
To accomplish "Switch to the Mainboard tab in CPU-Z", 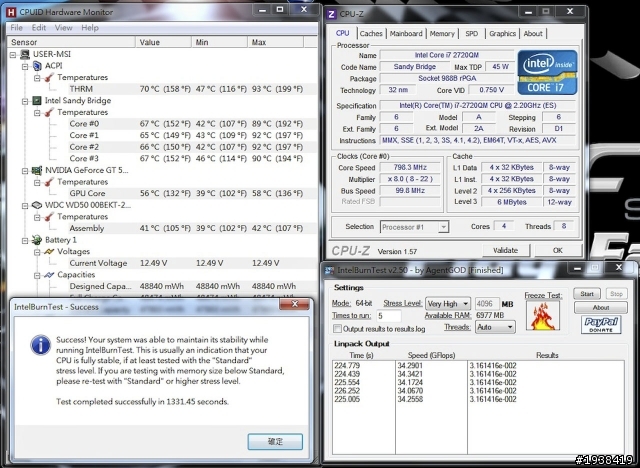I will coord(406,33).
